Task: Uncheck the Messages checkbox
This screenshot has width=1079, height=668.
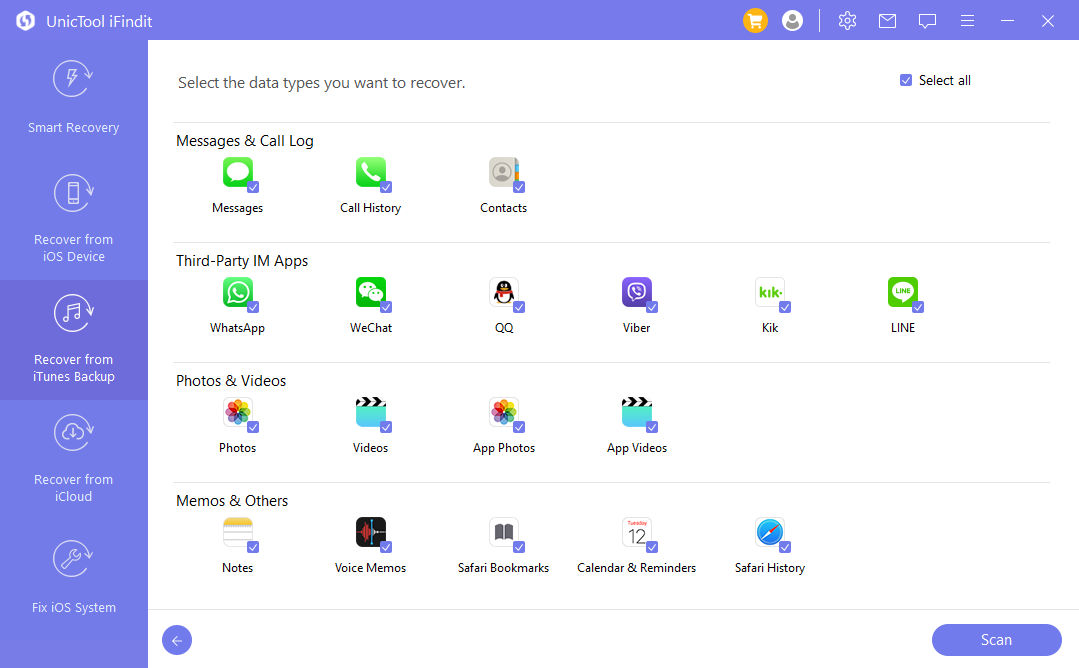Action: point(253,187)
